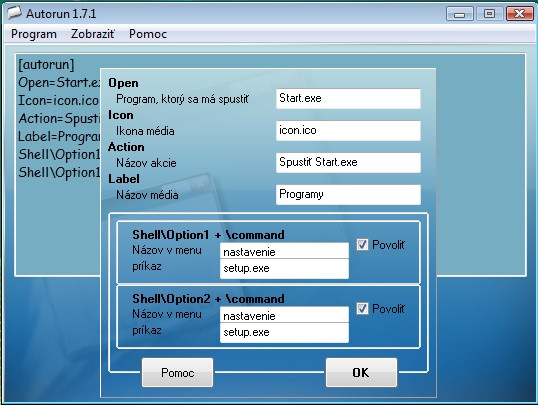Click the Open=Start.e line in text area

pos(59,82)
